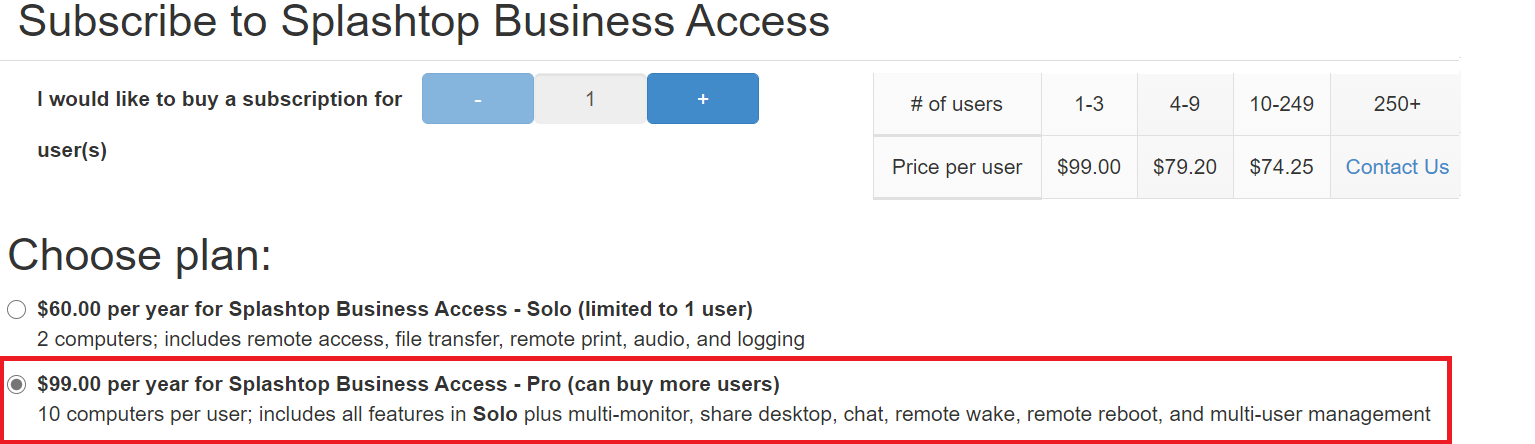Click the Pro plan feature description
The image size is (1535, 444).
(734, 414)
